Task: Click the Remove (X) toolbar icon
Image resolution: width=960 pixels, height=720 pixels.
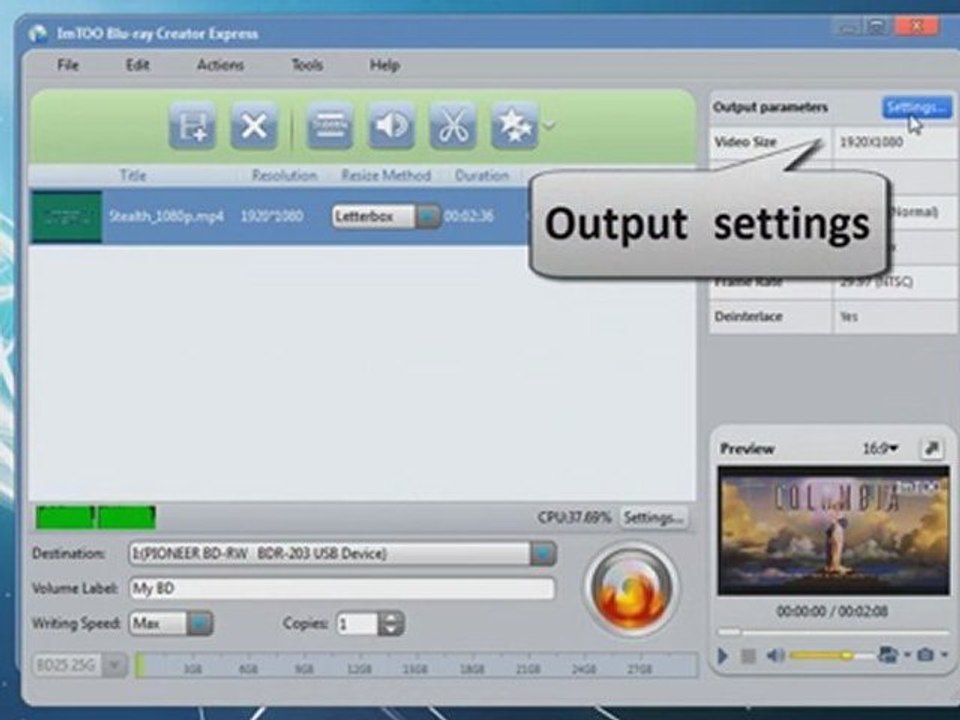Action: point(253,127)
